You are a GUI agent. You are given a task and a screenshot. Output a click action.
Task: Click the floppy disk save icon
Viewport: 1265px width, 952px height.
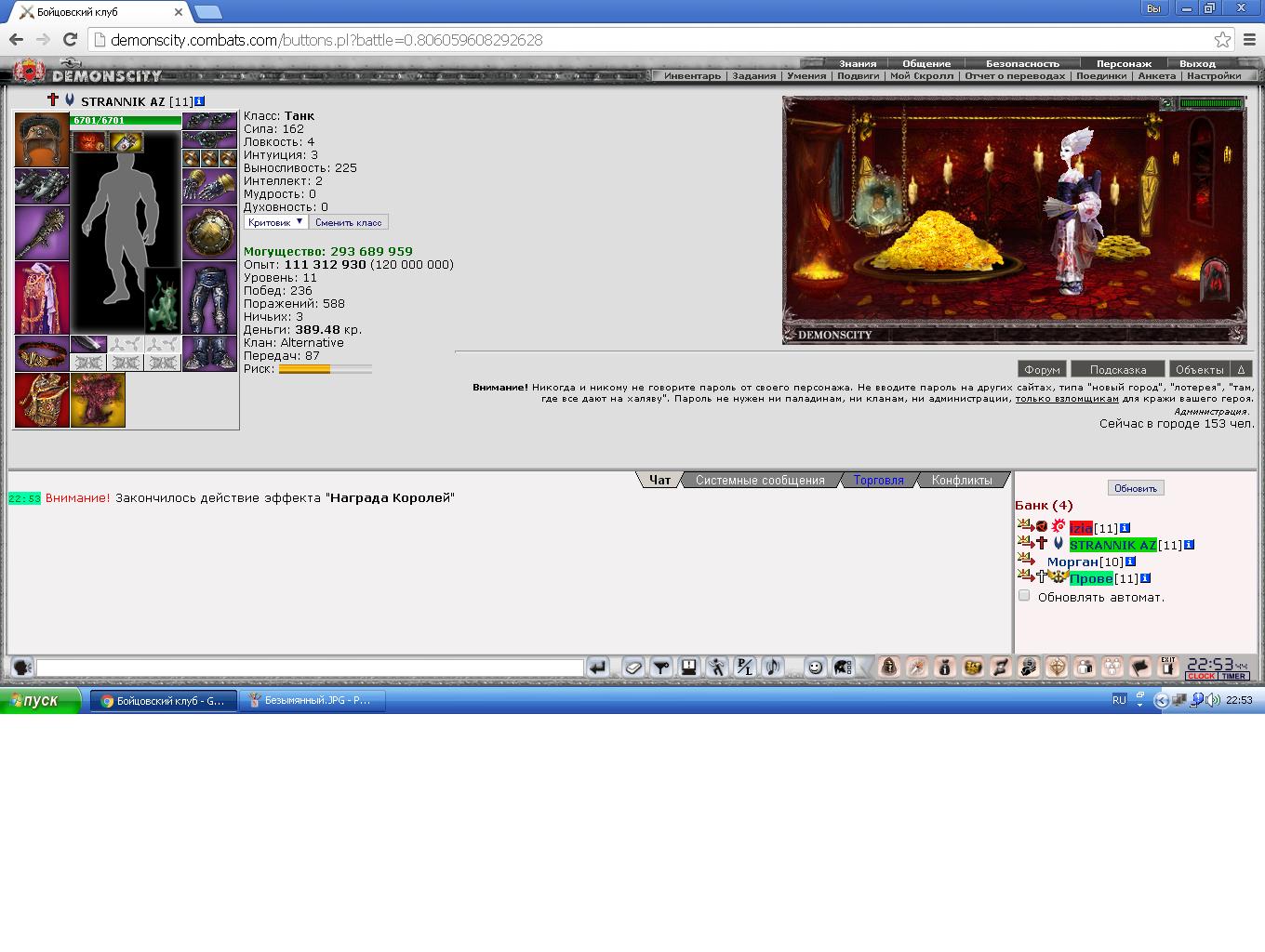coord(689,667)
